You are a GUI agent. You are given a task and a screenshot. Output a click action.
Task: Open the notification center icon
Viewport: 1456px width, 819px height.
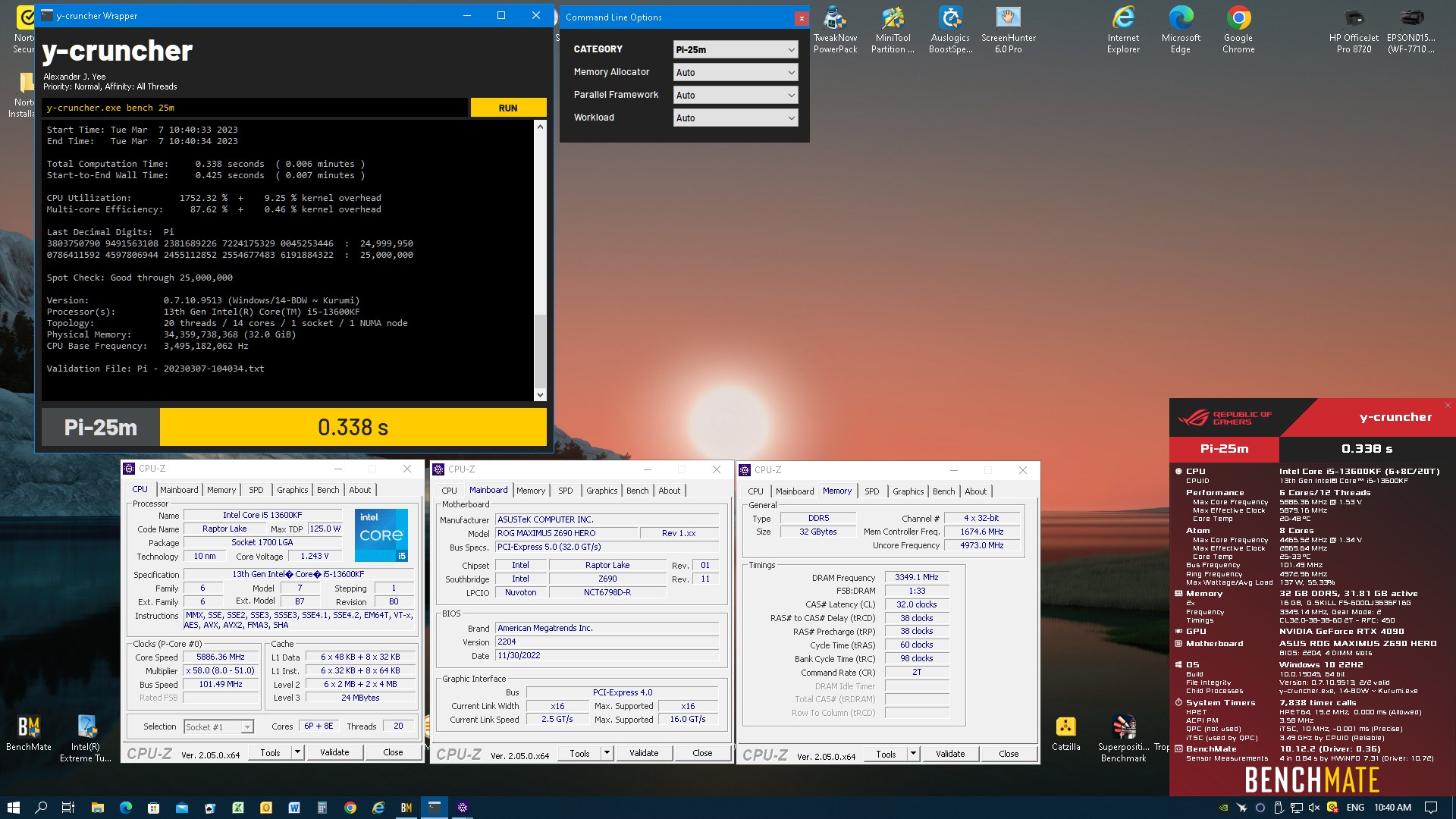[x=1431, y=808]
